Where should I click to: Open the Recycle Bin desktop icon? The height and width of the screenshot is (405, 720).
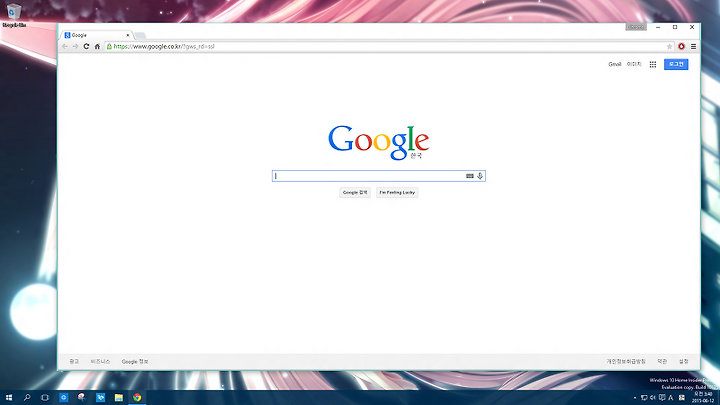tap(14, 15)
